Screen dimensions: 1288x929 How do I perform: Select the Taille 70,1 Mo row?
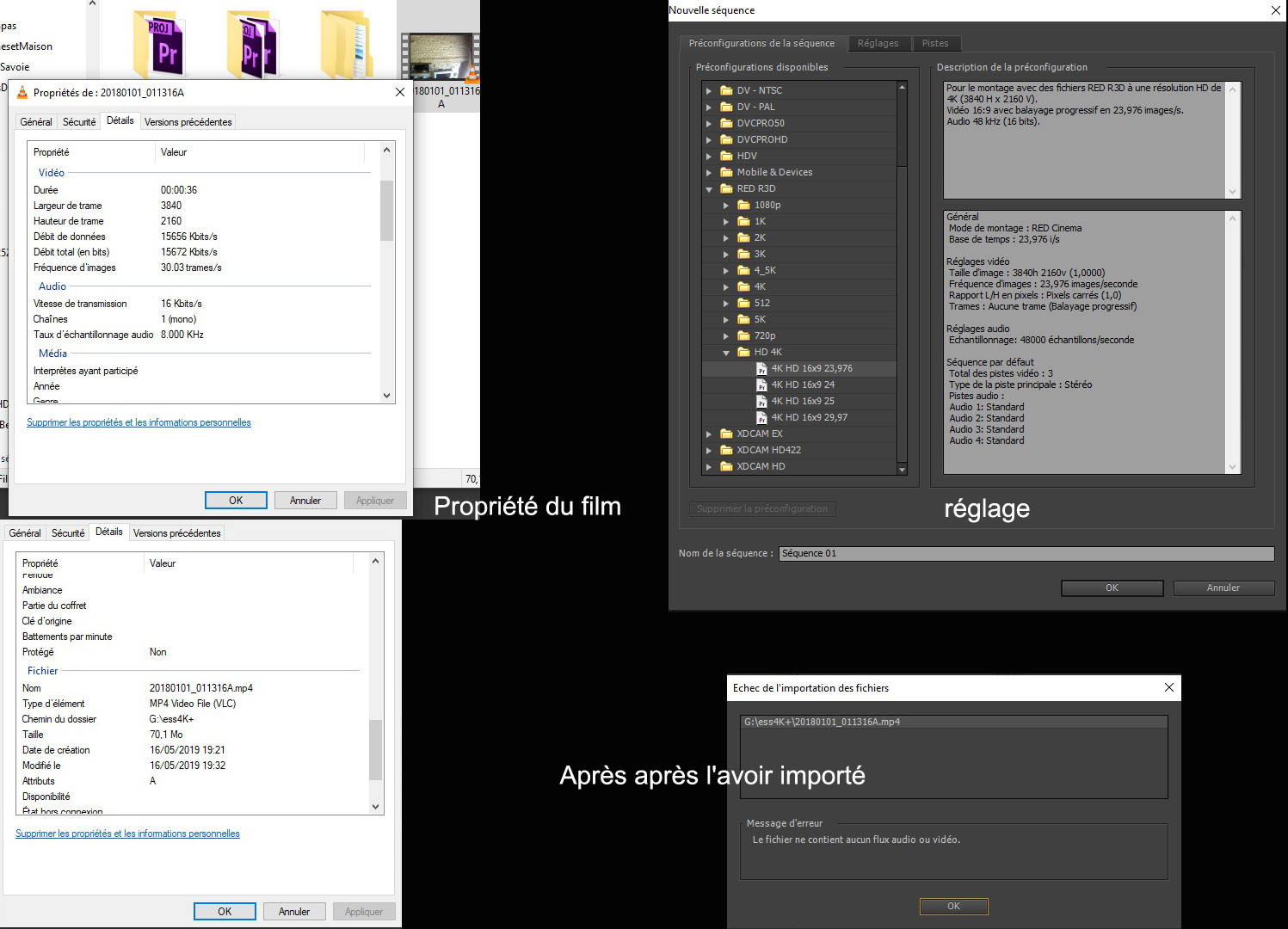[x=191, y=735]
